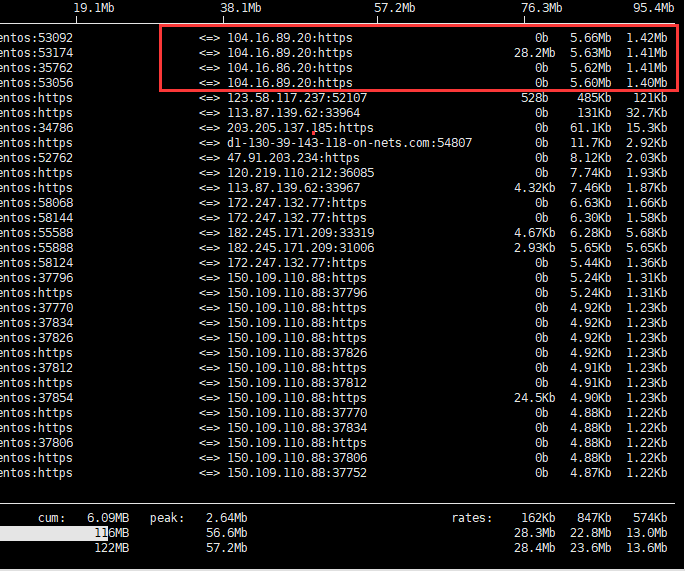Click the cum: label

tap(52, 518)
